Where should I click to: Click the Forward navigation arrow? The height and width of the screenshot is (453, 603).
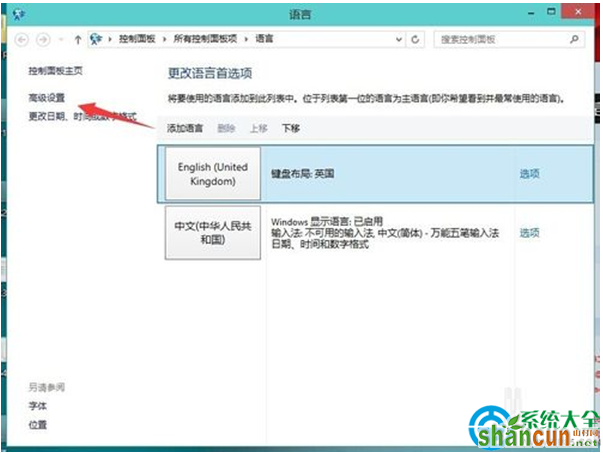(43, 40)
